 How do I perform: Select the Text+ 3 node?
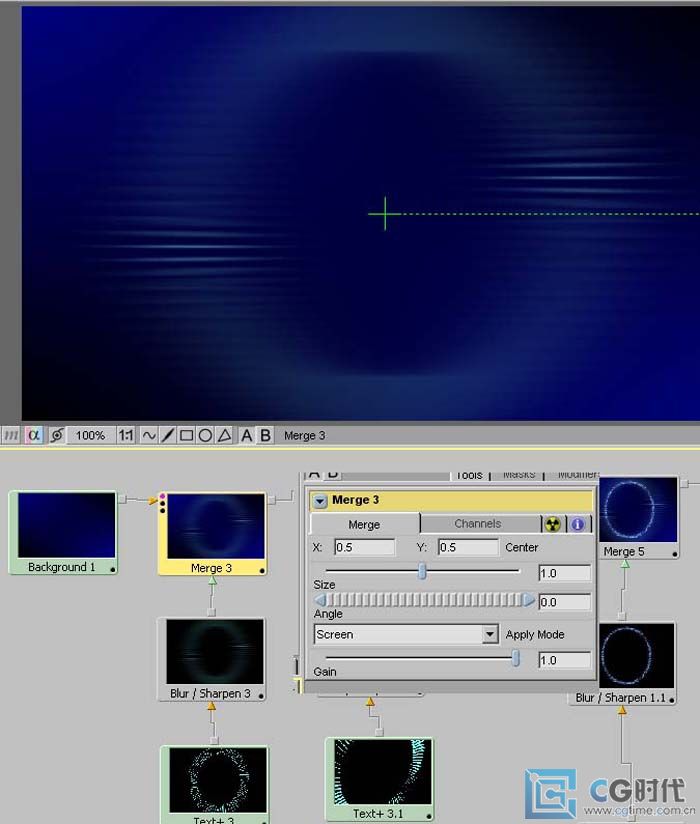tap(214, 785)
